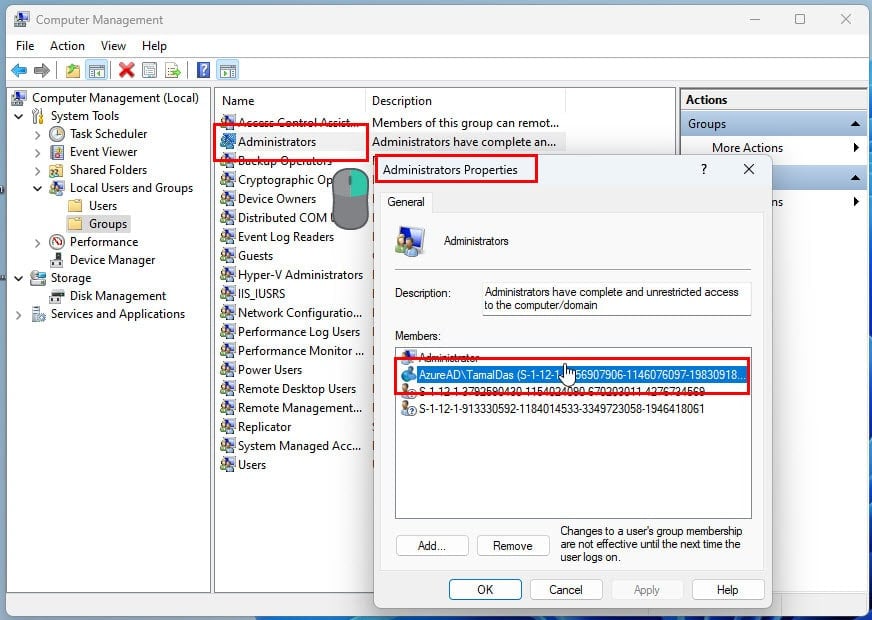
Task: Click the Performance gauge icon
Action: click(x=57, y=242)
